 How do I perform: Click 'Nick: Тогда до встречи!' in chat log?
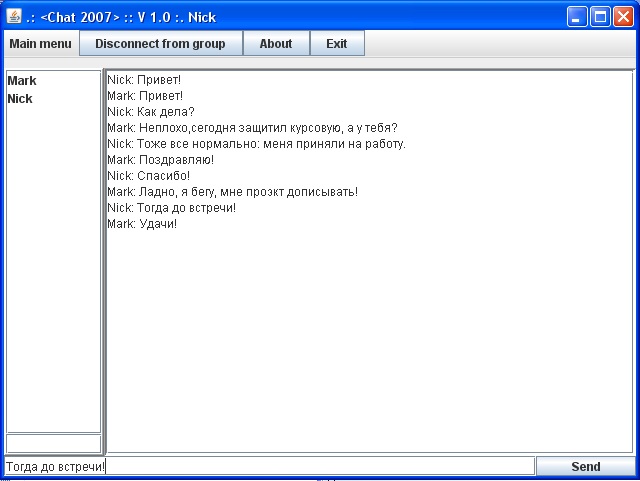tap(171, 207)
